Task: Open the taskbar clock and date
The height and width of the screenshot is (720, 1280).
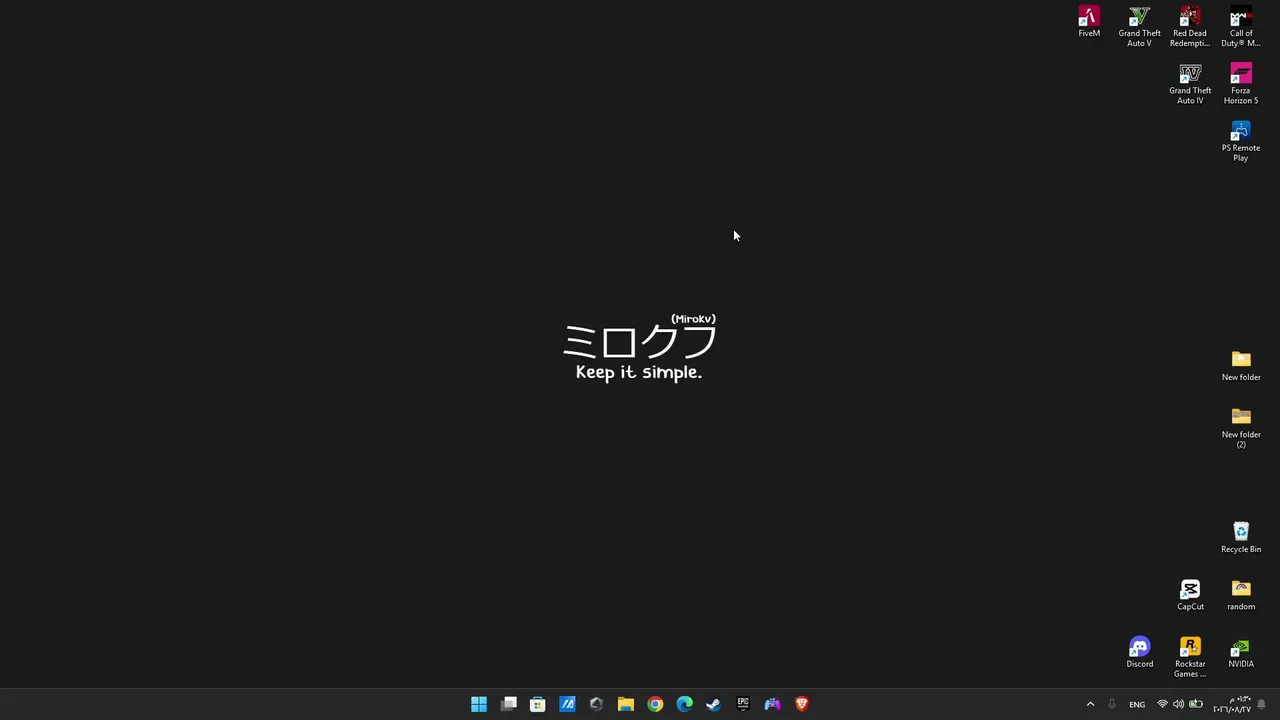Action: (1232, 704)
